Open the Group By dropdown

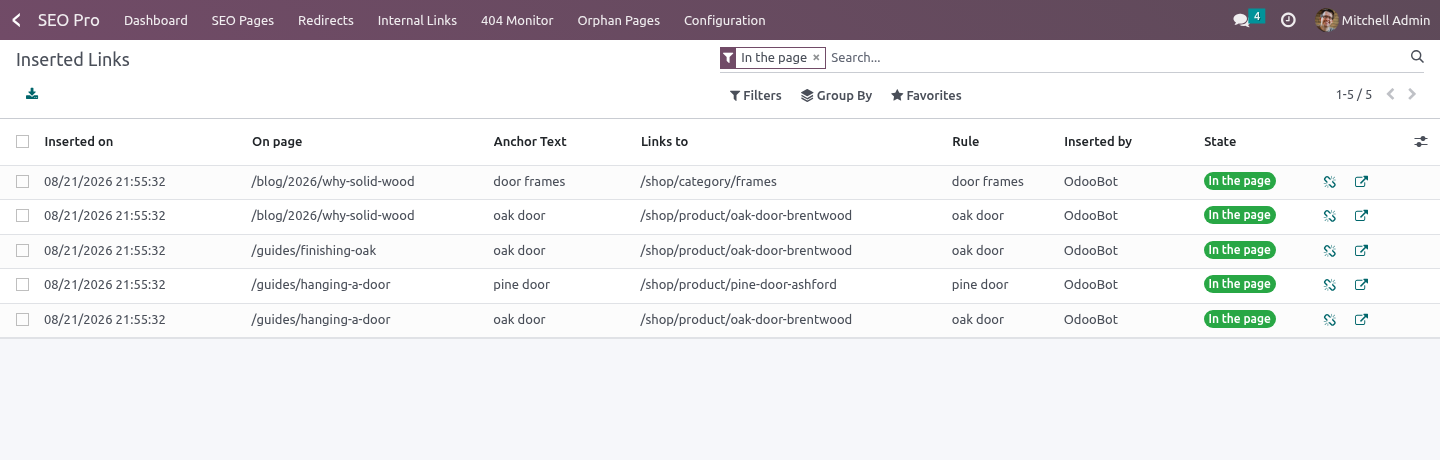[836, 95]
